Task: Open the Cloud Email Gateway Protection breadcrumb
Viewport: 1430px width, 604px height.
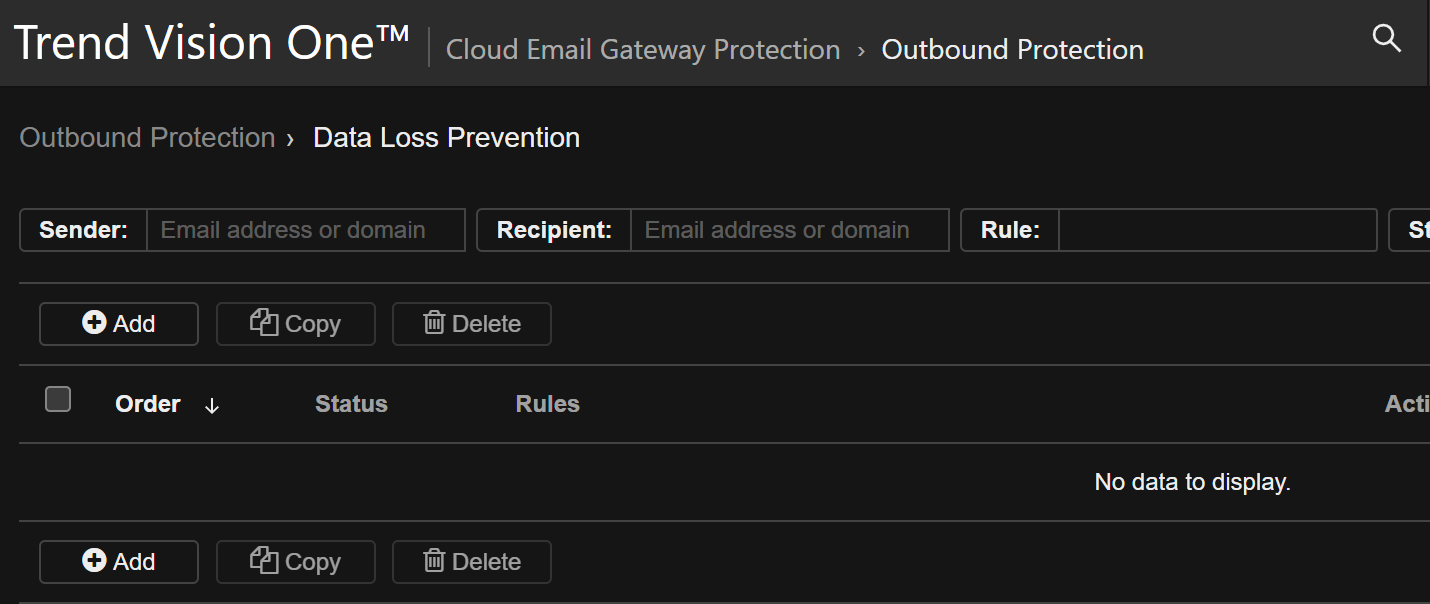Action: [642, 49]
